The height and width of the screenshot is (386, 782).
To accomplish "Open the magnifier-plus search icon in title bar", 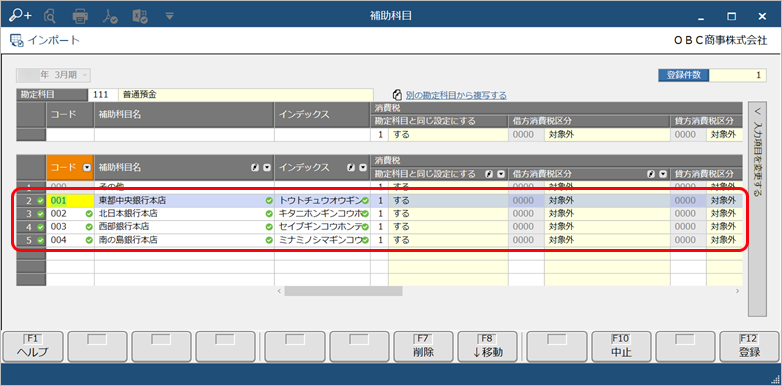I will coord(20,15).
